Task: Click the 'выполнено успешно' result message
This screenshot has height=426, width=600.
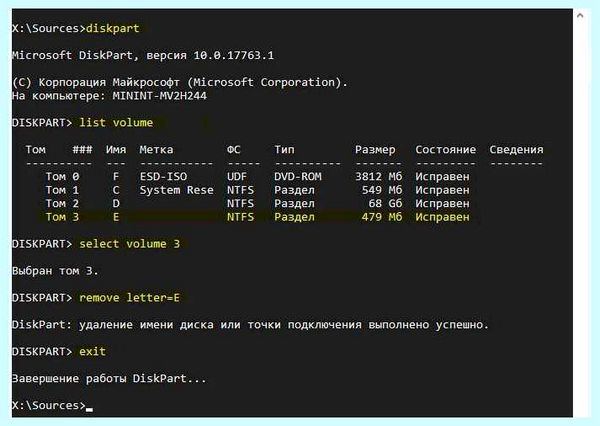Action: [x=429, y=325]
